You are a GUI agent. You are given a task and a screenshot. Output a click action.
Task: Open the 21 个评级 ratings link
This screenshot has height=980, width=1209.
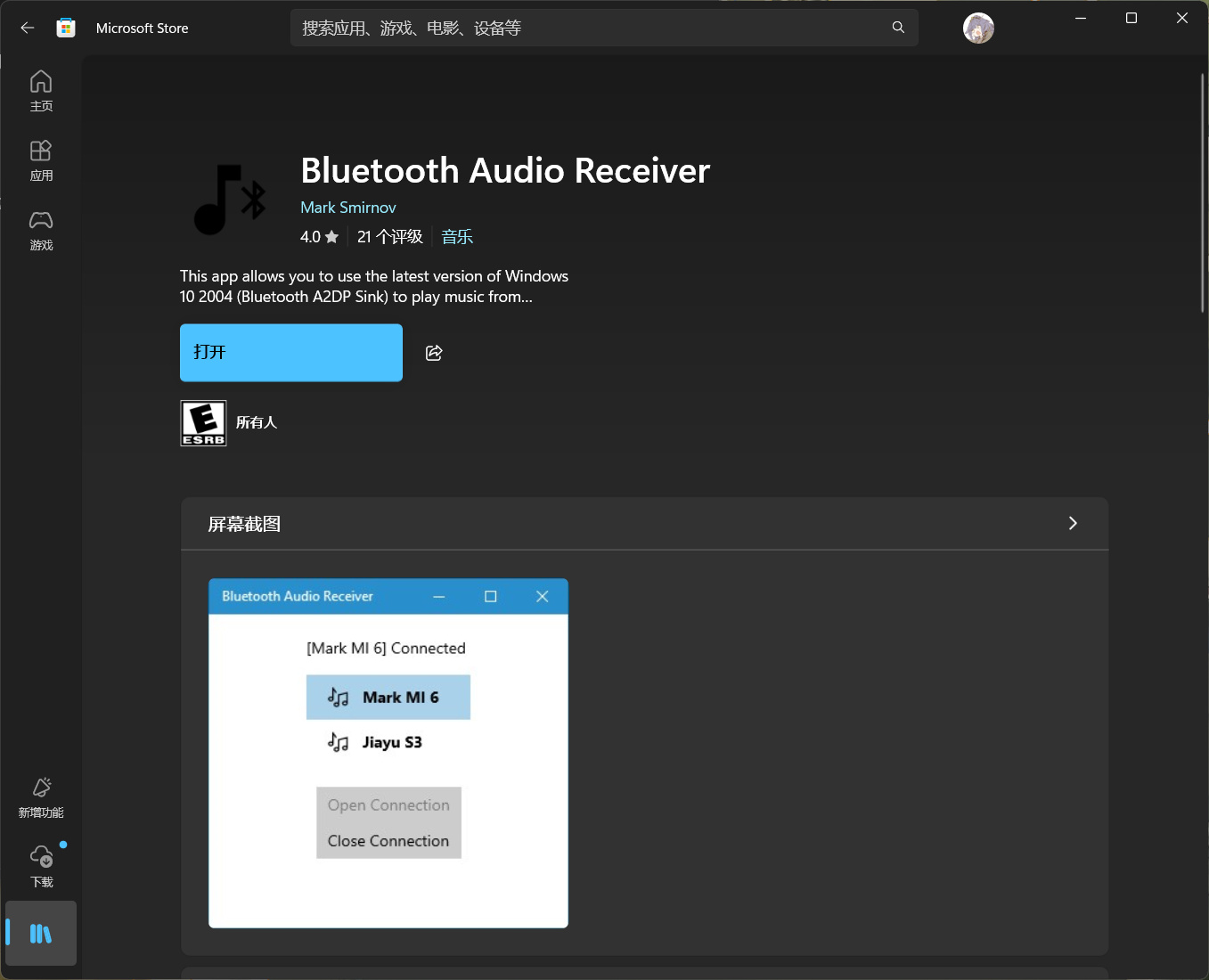click(390, 237)
